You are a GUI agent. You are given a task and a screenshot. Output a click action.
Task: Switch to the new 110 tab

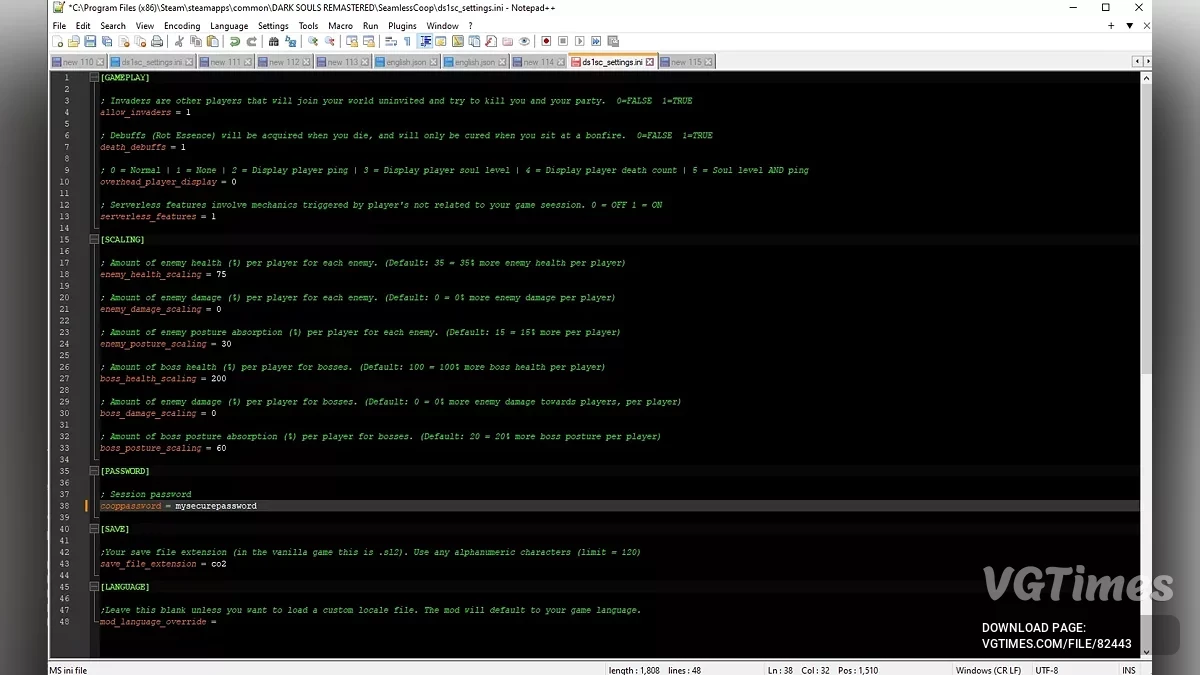[x=76, y=62]
